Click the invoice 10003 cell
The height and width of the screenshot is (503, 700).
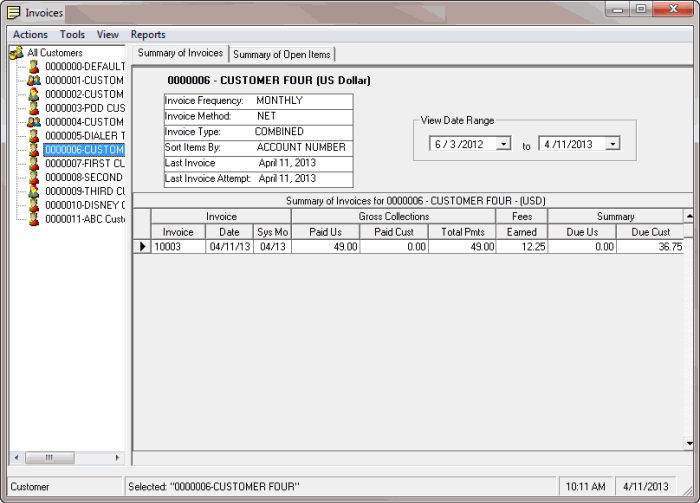(178, 246)
